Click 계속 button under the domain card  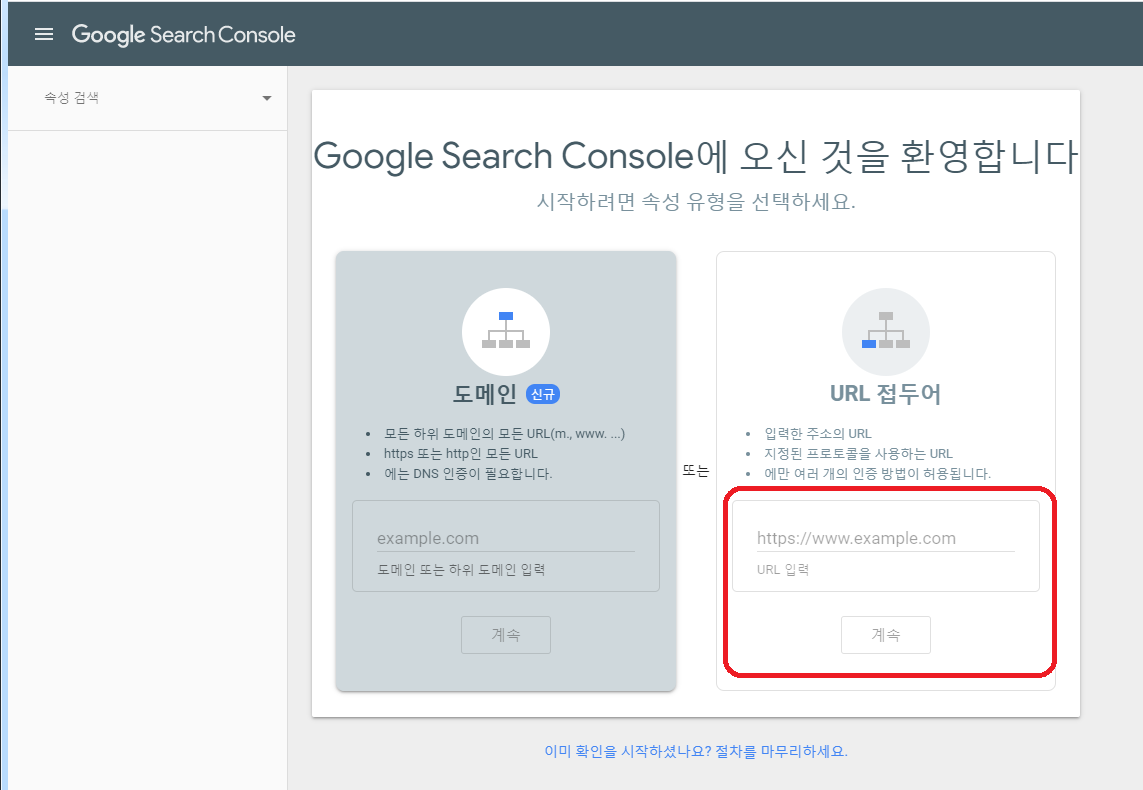(506, 635)
